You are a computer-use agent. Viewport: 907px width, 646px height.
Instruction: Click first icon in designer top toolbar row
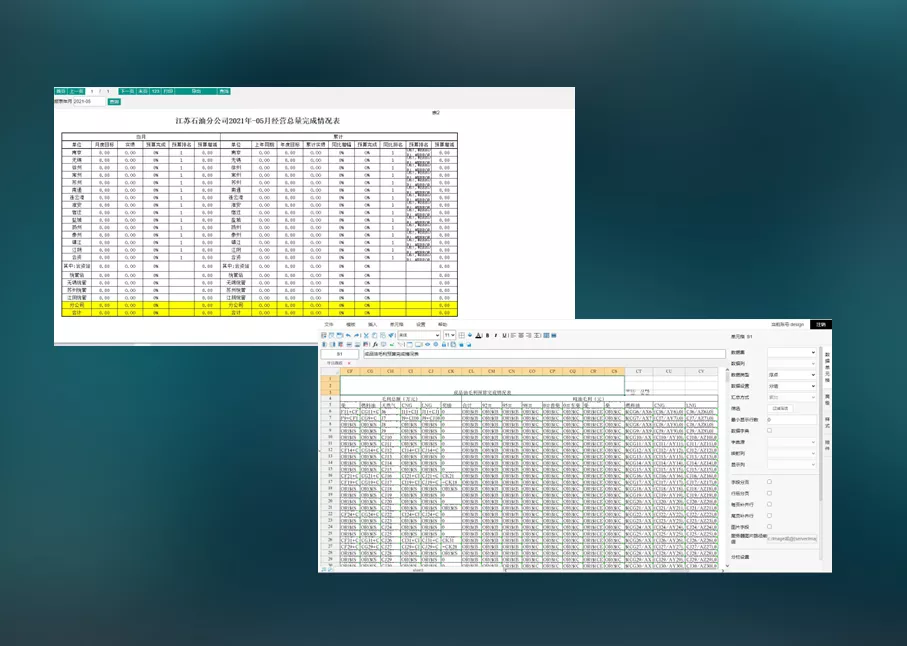point(323,335)
